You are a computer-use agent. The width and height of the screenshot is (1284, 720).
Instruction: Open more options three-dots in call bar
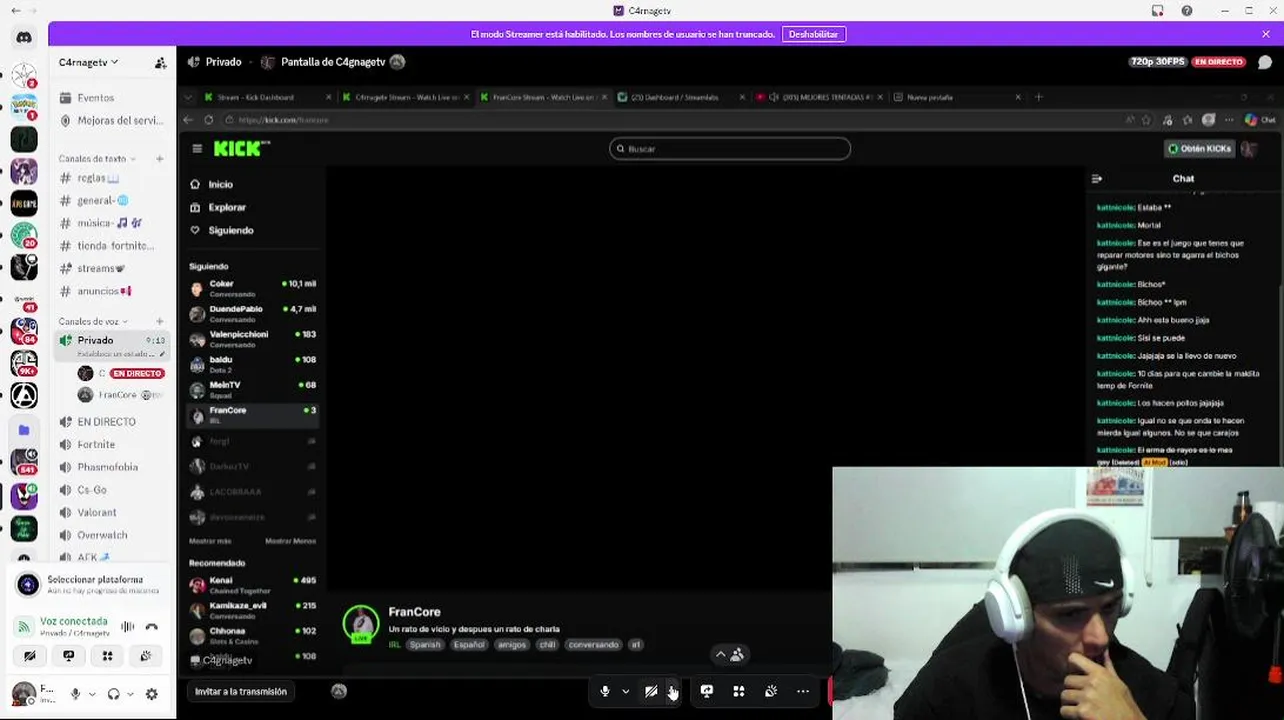click(803, 691)
